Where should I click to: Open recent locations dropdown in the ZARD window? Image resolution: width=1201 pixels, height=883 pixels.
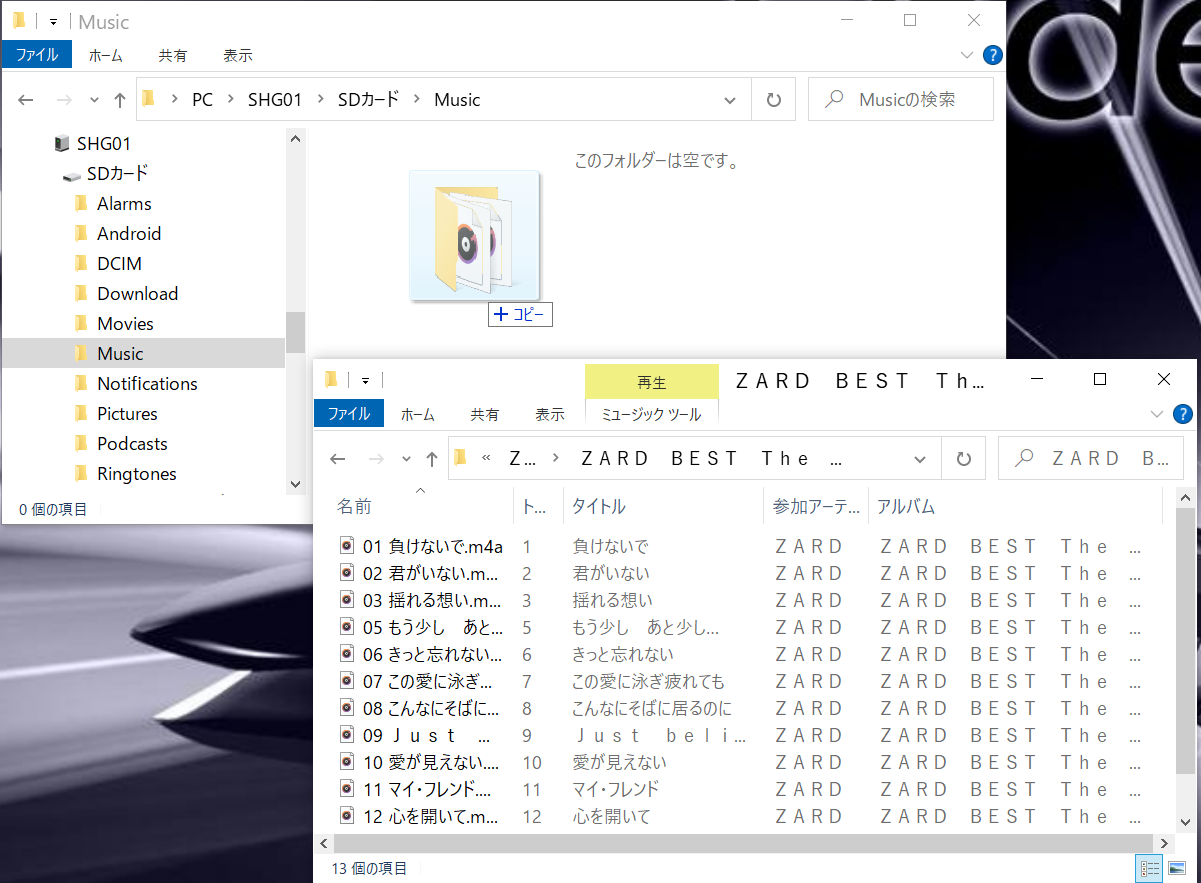pos(406,459)
